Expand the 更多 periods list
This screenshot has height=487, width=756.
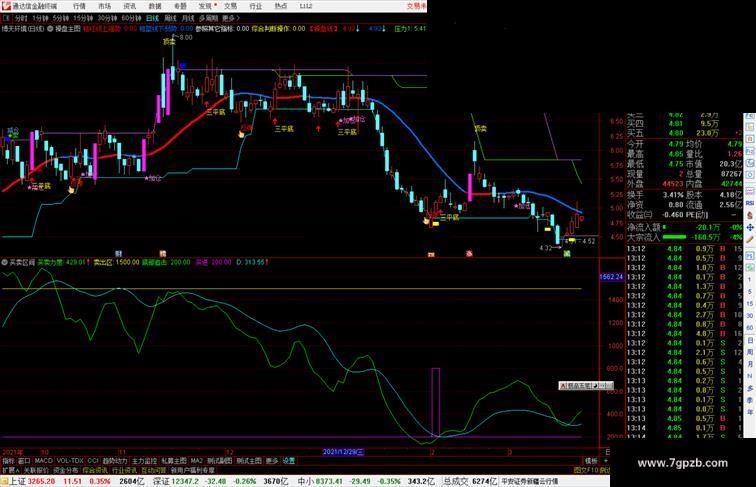[230, 18]
